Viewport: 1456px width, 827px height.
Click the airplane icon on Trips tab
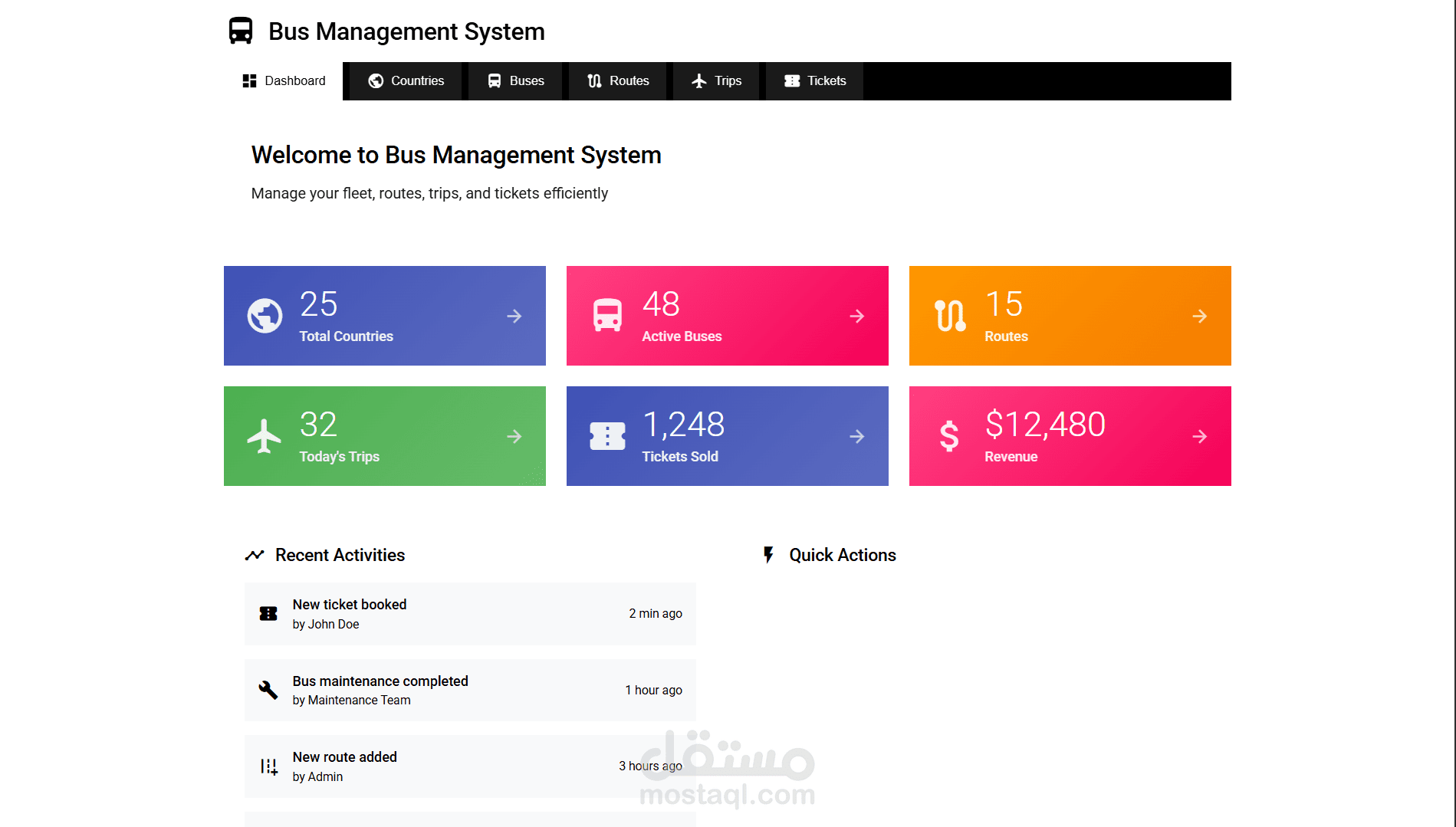point(699,80)
